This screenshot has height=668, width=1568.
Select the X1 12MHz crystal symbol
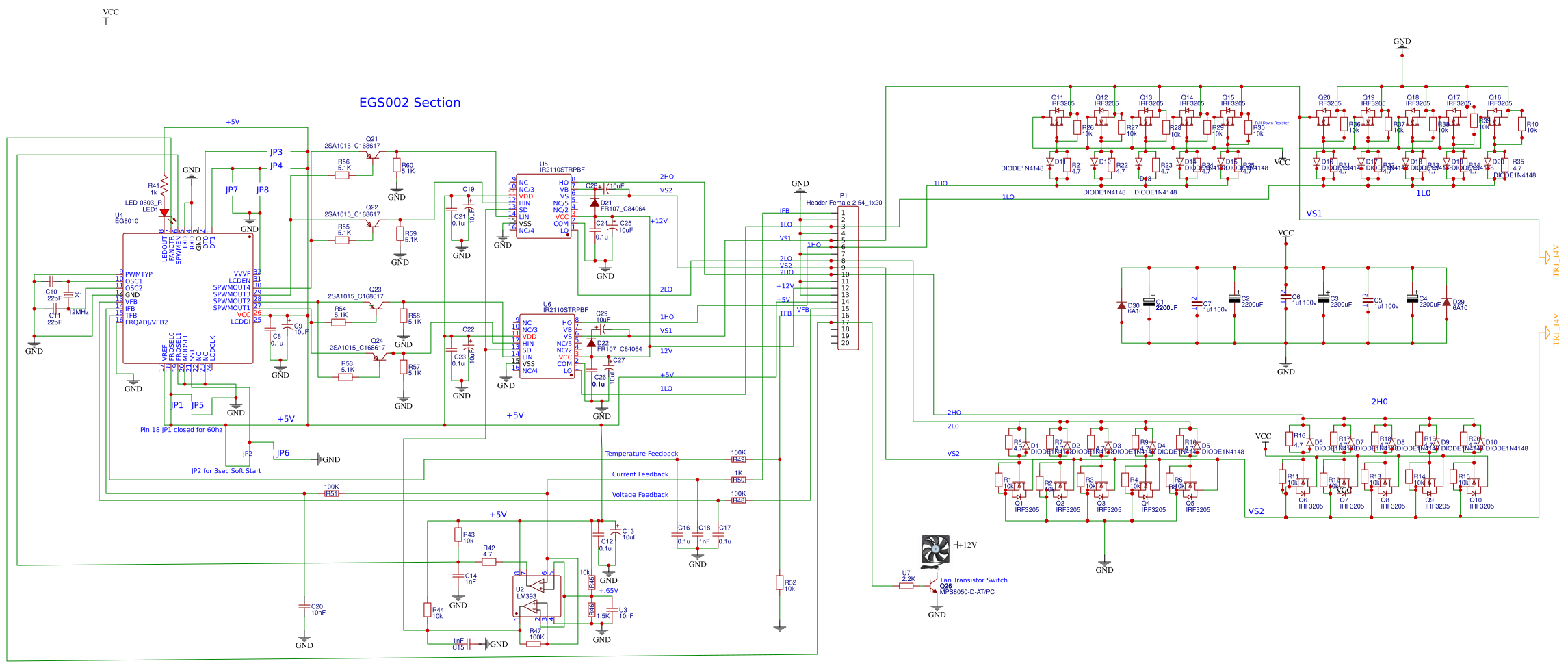68,296
